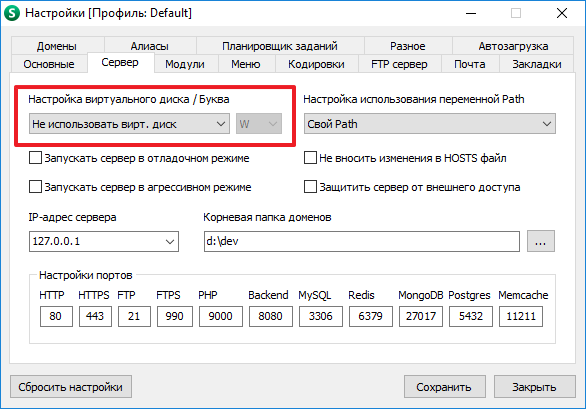Screen dimensions: 586x409
Task: Expand the Свой Path dropdown
Action: [430, 124]
